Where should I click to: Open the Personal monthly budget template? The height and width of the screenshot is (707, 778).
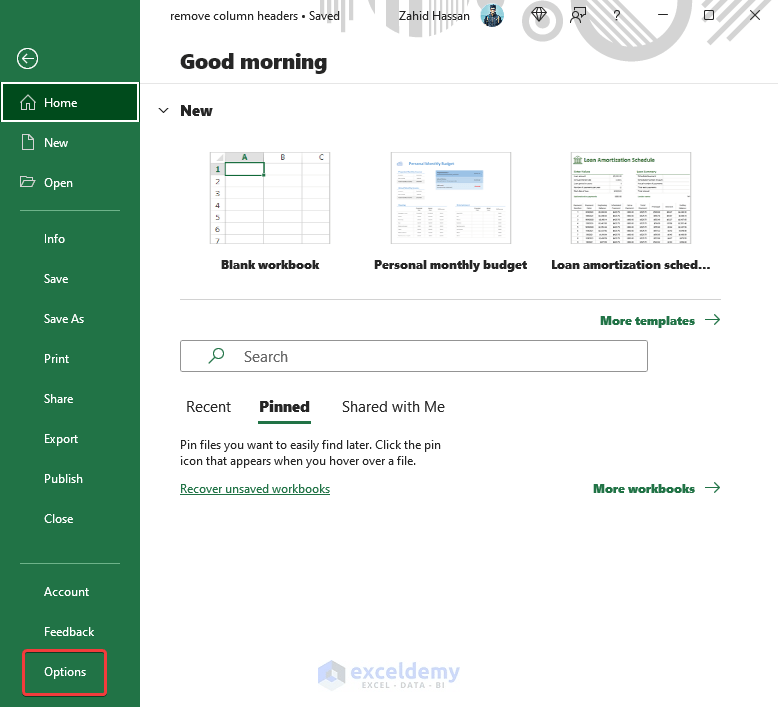click(451, 198)
